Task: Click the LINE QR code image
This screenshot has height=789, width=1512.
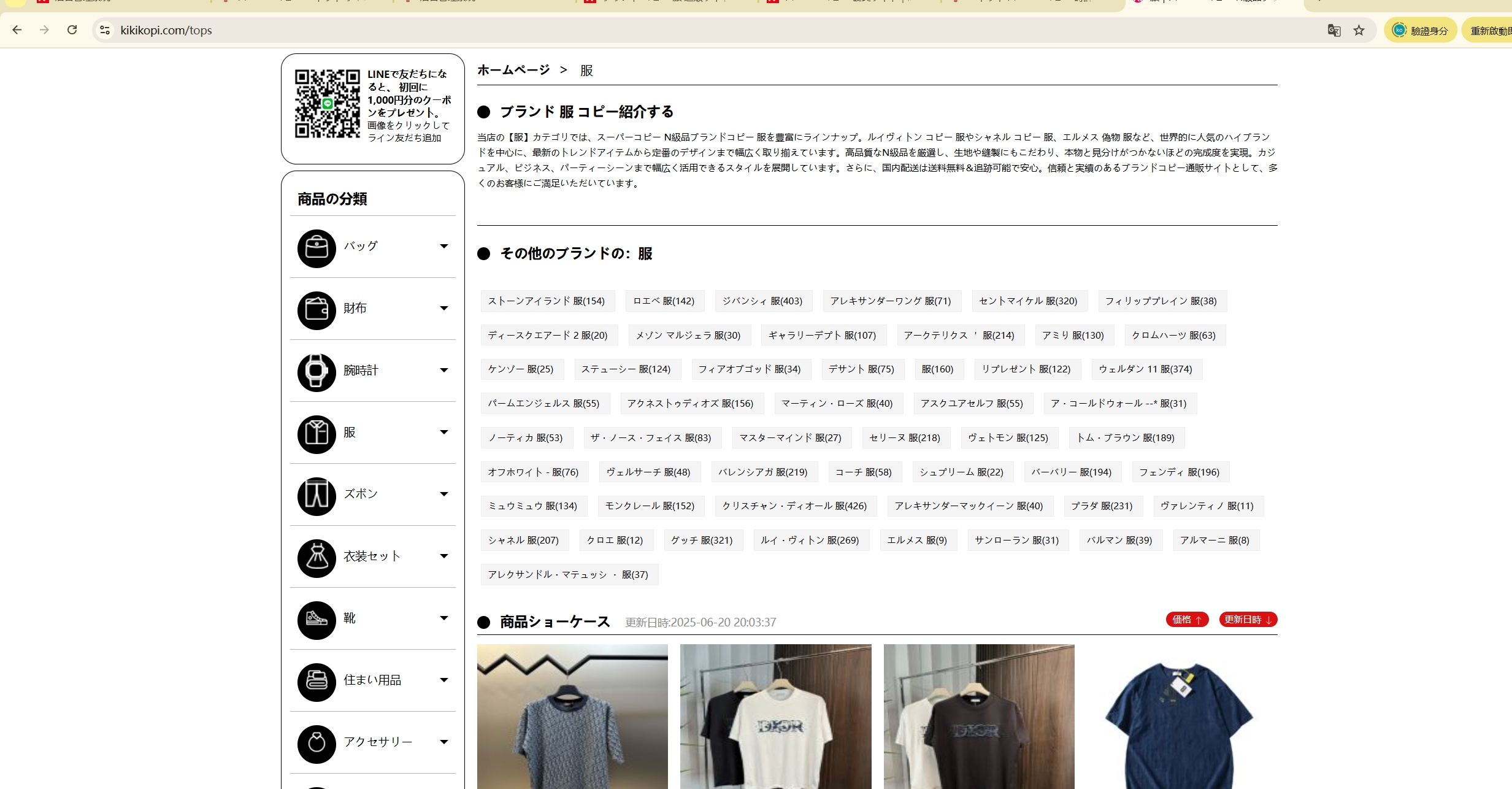Action: [327, 104]
